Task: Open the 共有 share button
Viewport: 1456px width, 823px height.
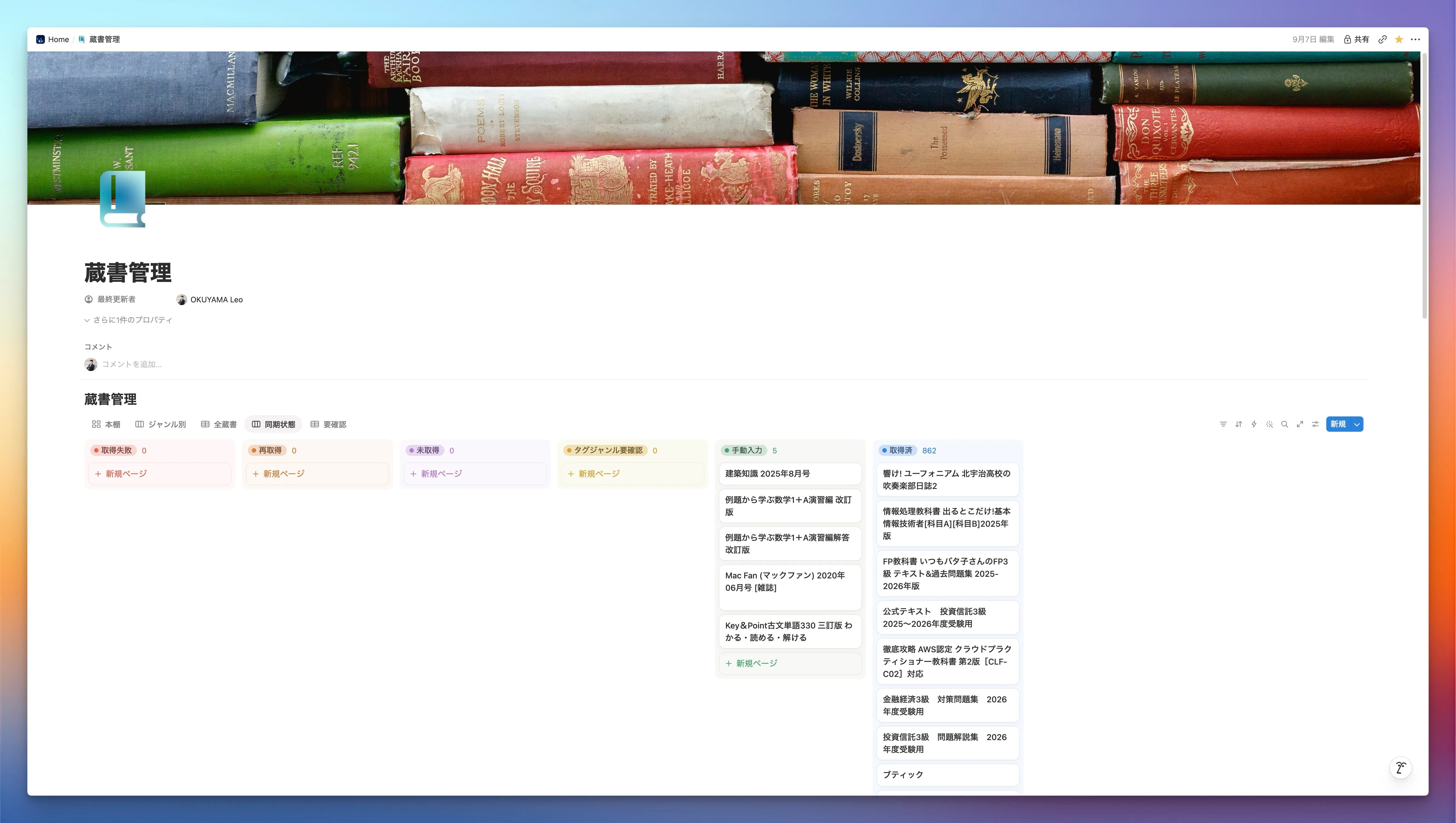Action: tap(1356, 39)
